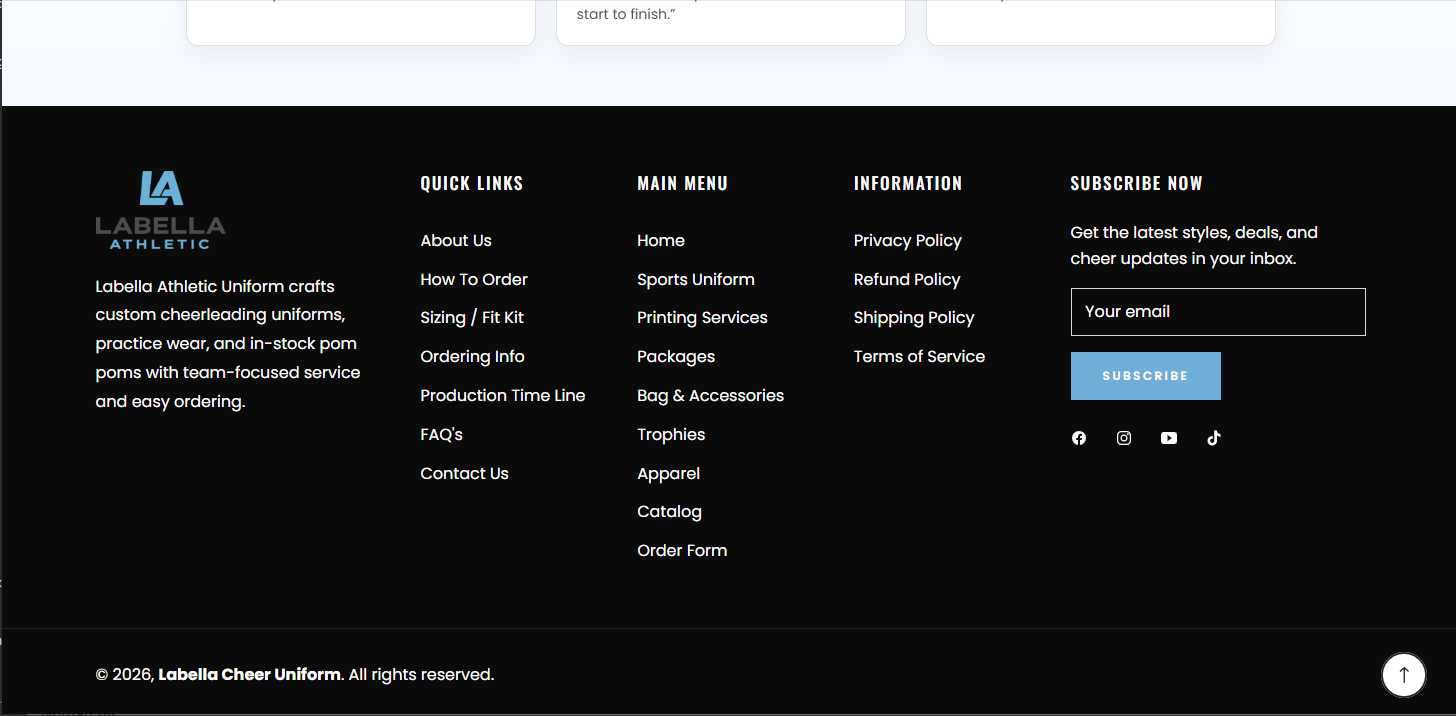This screenshot has width=1456, height=716.
Task: Open Trophies menu link
Action: click(x=672, y=435)
